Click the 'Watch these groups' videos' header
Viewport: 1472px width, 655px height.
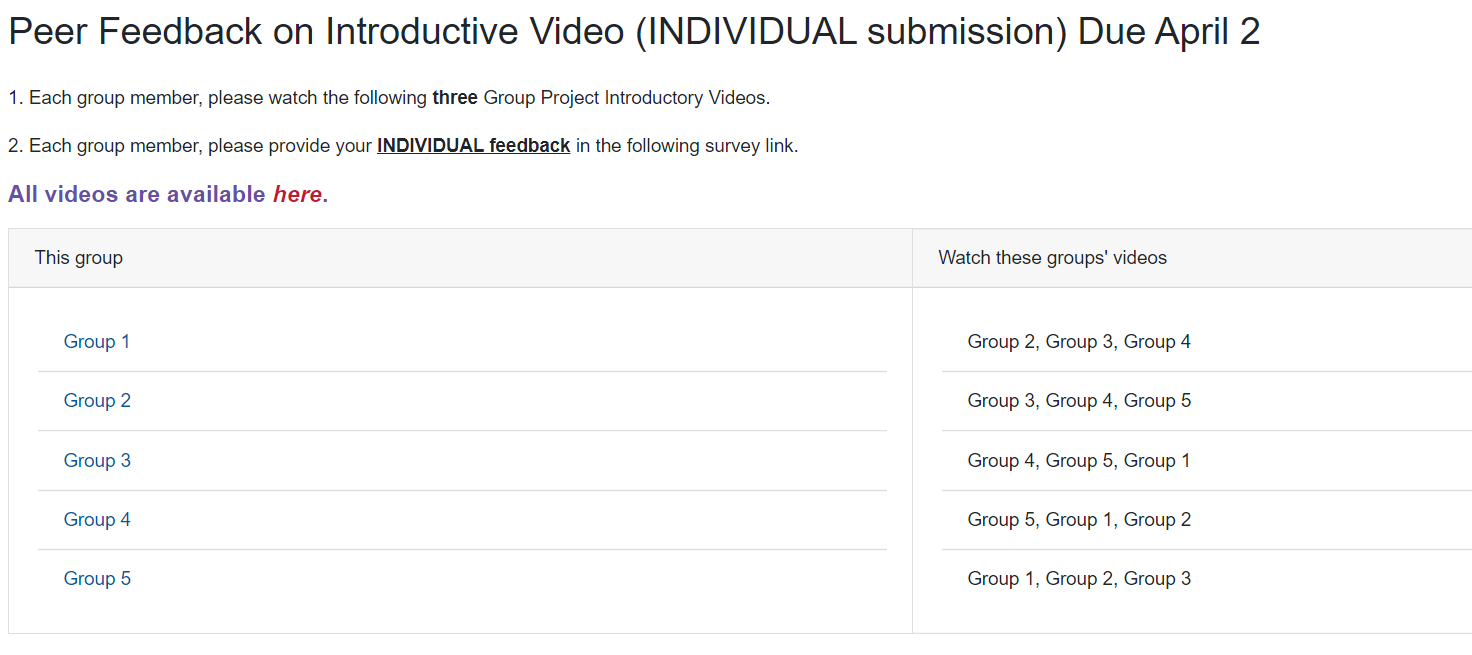click(1052, 258)
